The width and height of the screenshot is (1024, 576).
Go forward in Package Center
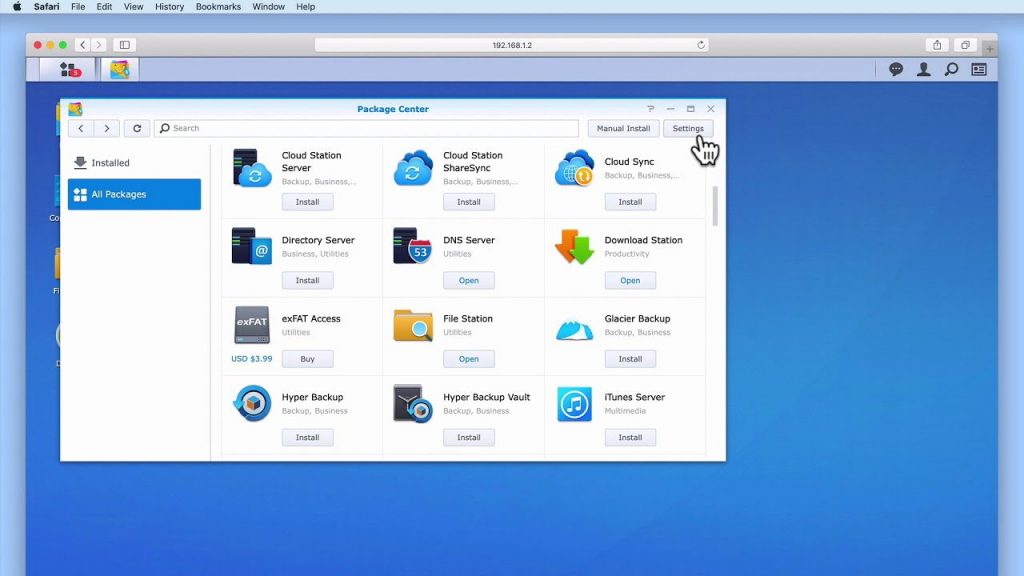point(106,128)
